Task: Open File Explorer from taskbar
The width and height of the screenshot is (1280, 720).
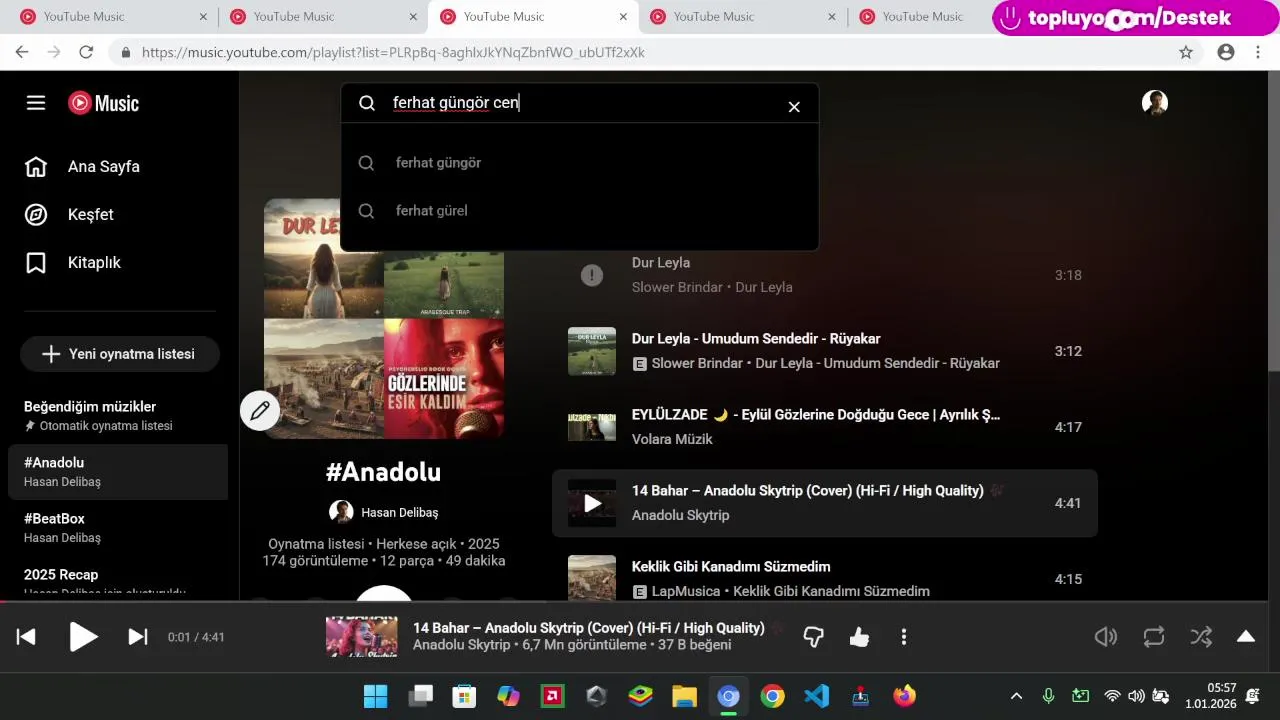Action: tap(684, 696)
